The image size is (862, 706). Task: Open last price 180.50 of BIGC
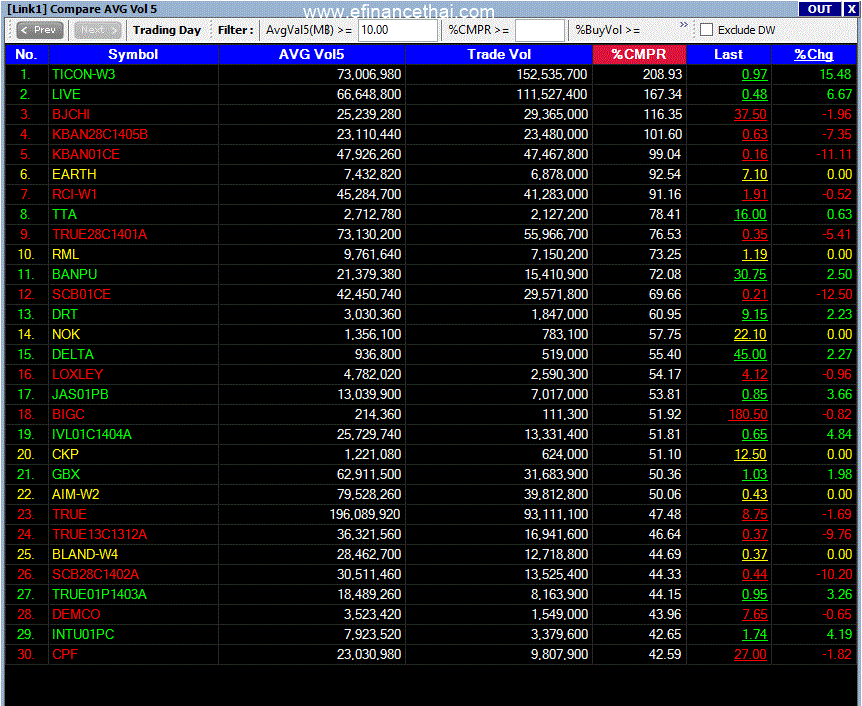(748, 415)
